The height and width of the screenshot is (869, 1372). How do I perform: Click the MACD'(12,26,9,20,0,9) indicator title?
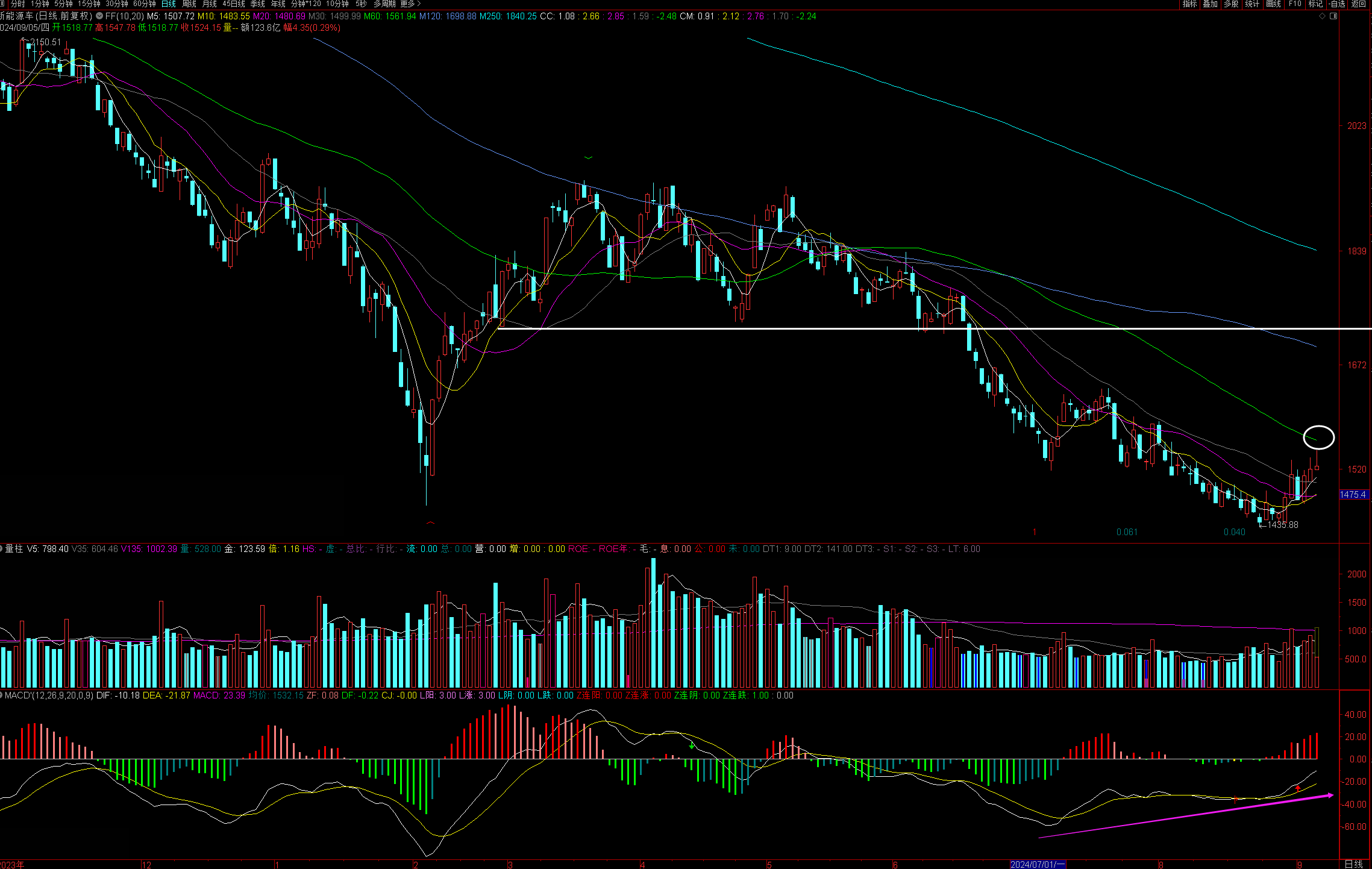point(49,695)
